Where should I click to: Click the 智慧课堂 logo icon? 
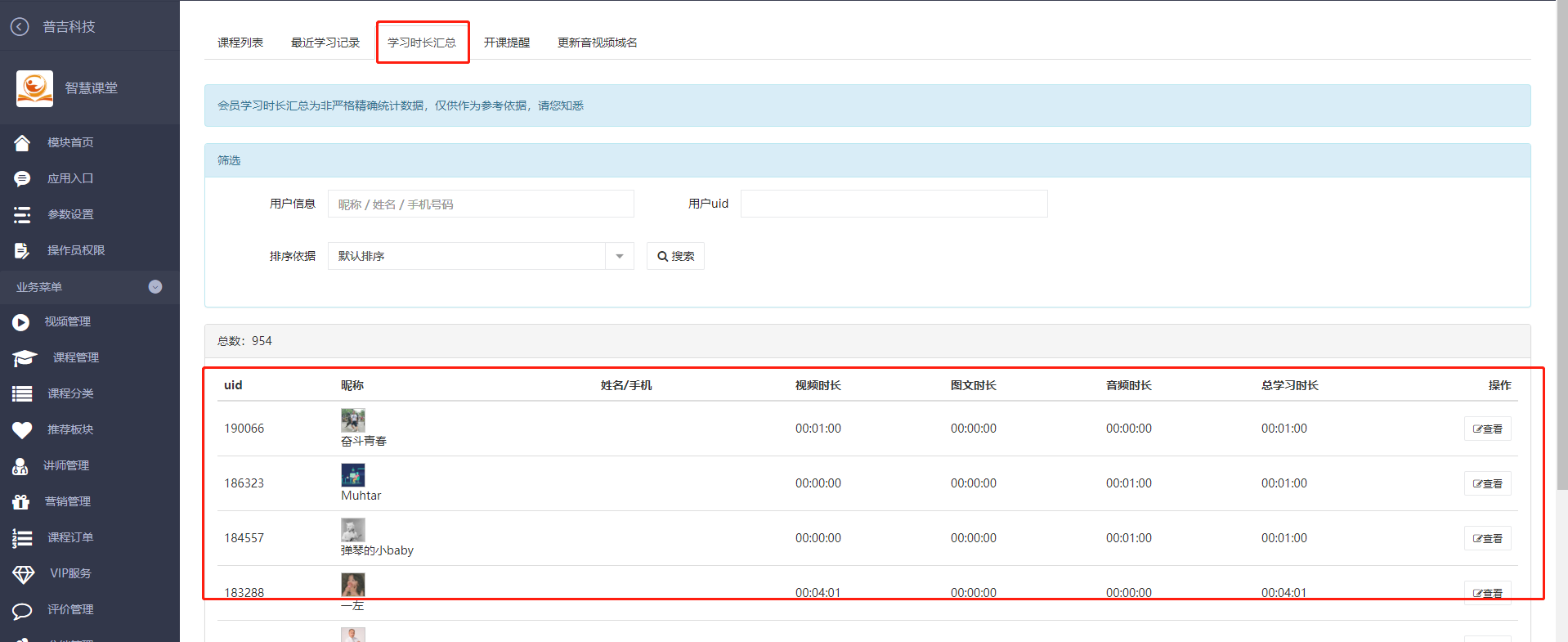coord(34,88)
